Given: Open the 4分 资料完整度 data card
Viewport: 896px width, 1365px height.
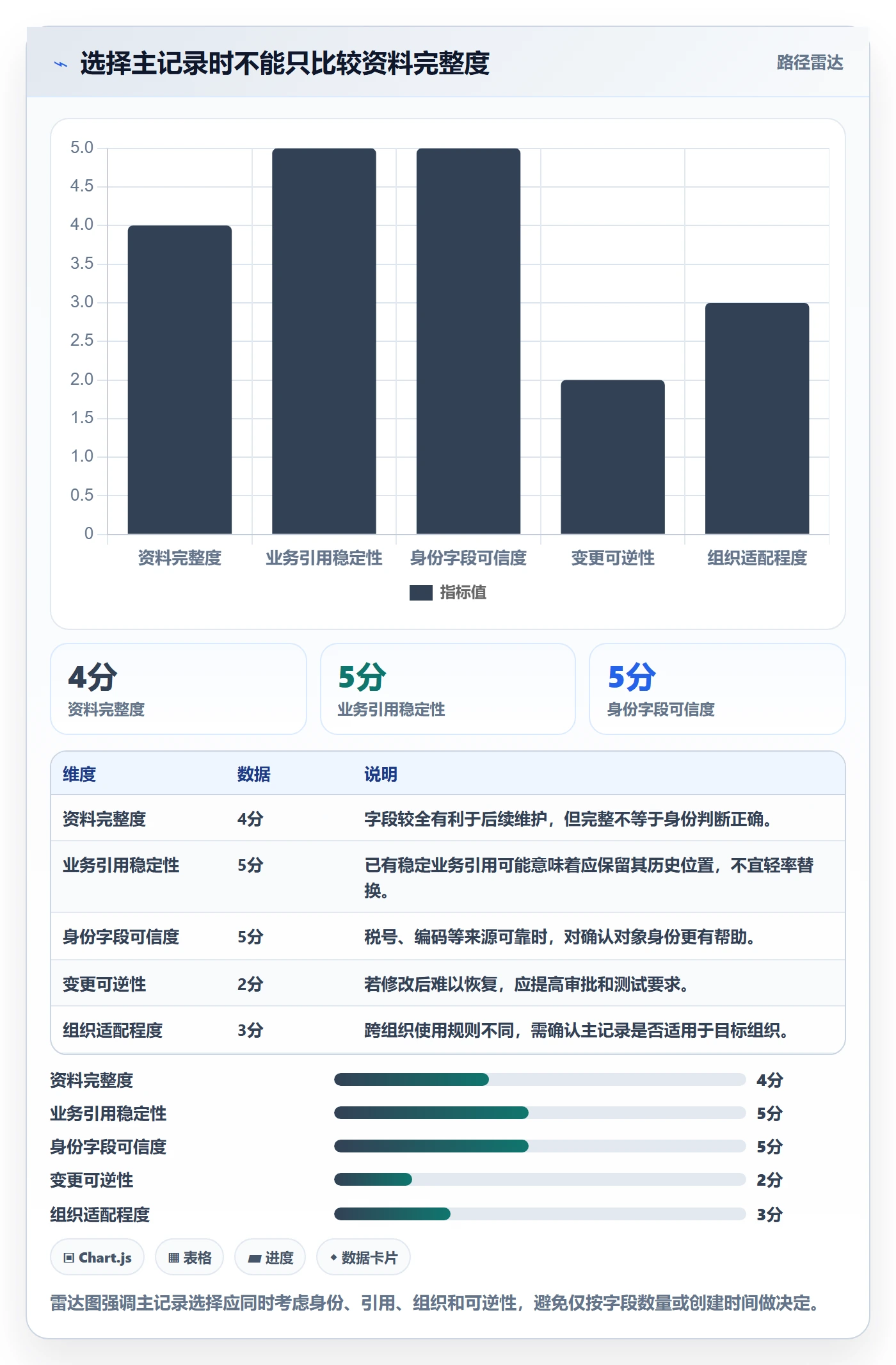Looking at the screenshot, I should (x=179, y=689).
